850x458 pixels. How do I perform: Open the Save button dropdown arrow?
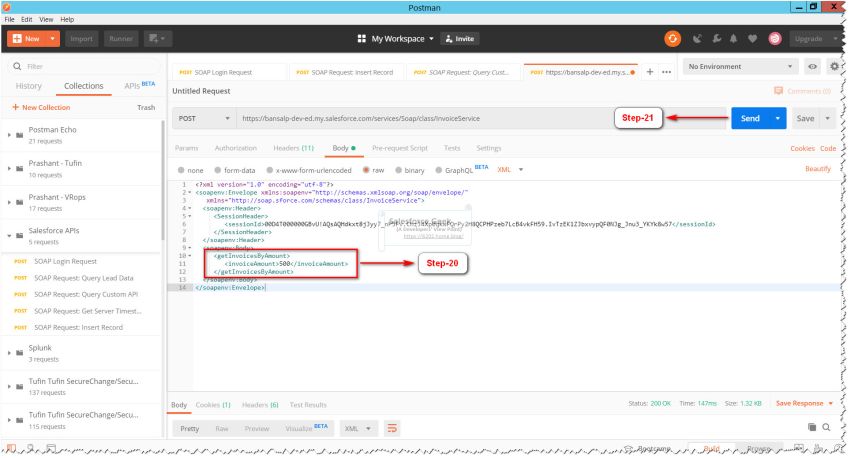(x=827, y=118)
